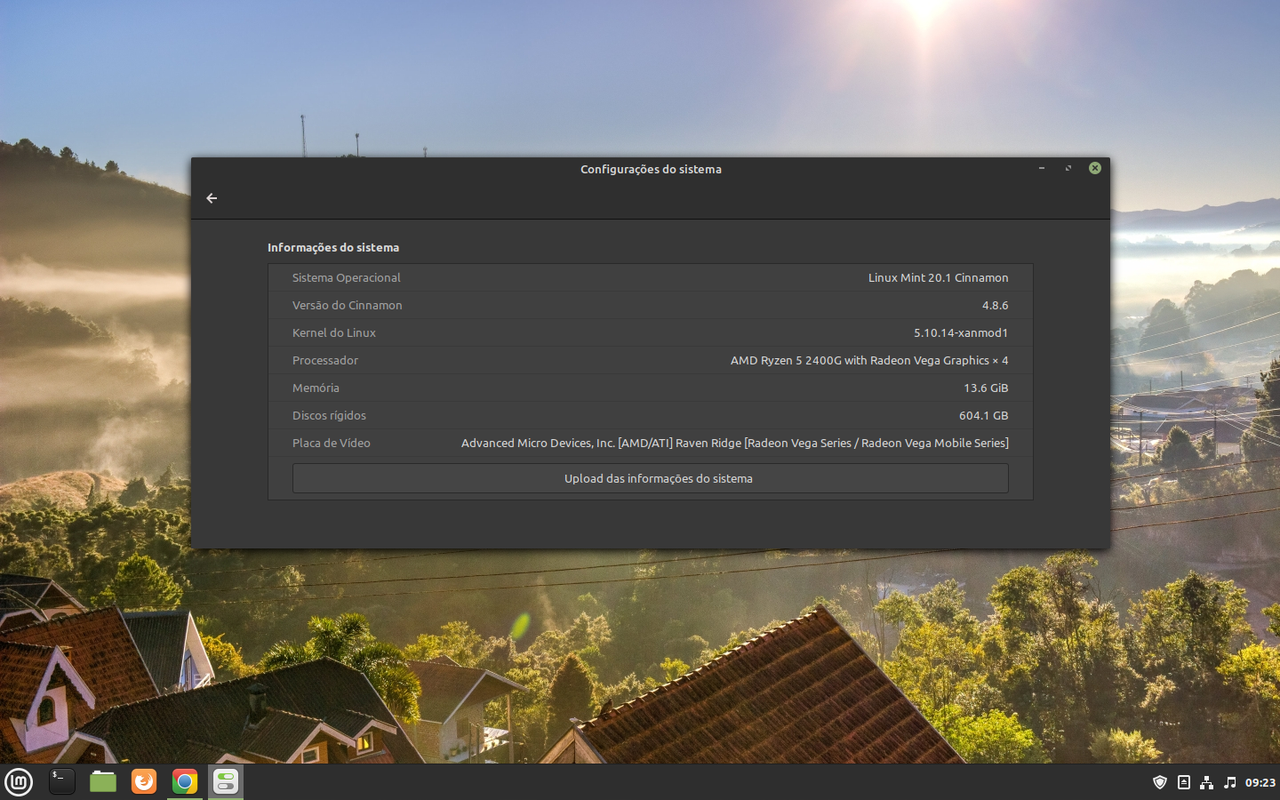Open the green Files folder launcher

click(x=103, y=781)
